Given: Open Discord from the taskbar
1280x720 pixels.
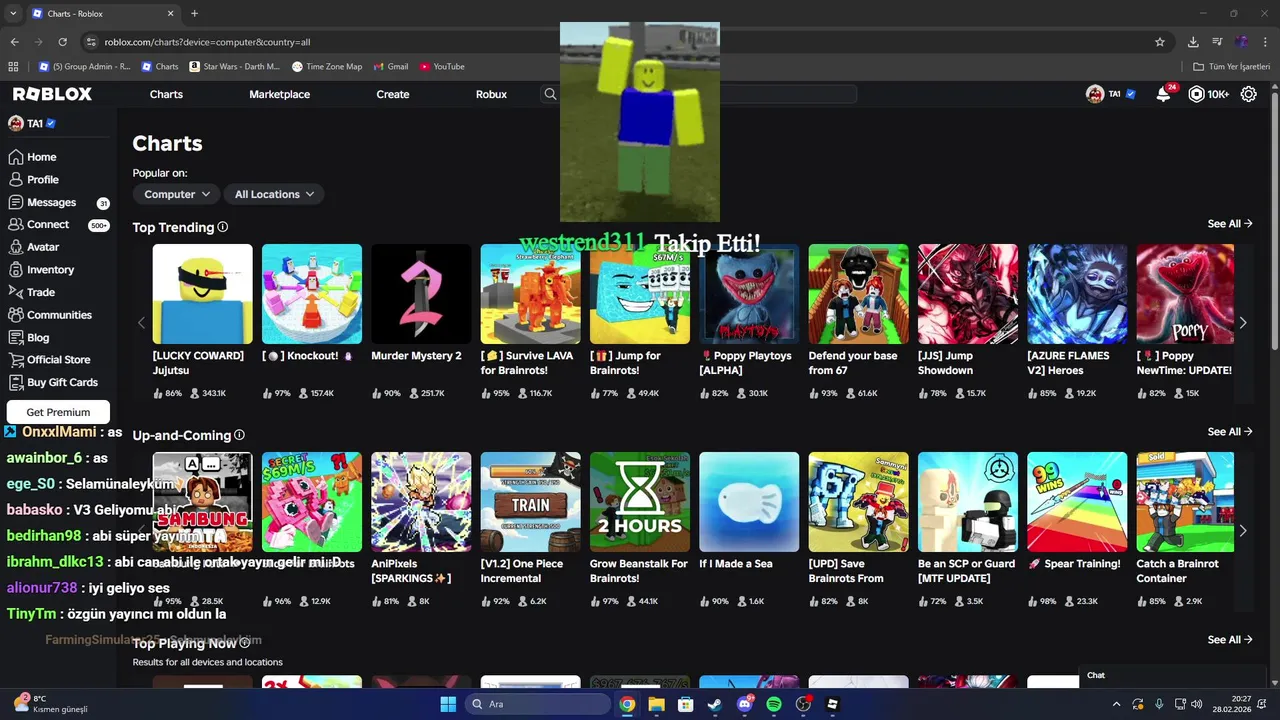Looking at the screenshot, I should pos(745,704).
